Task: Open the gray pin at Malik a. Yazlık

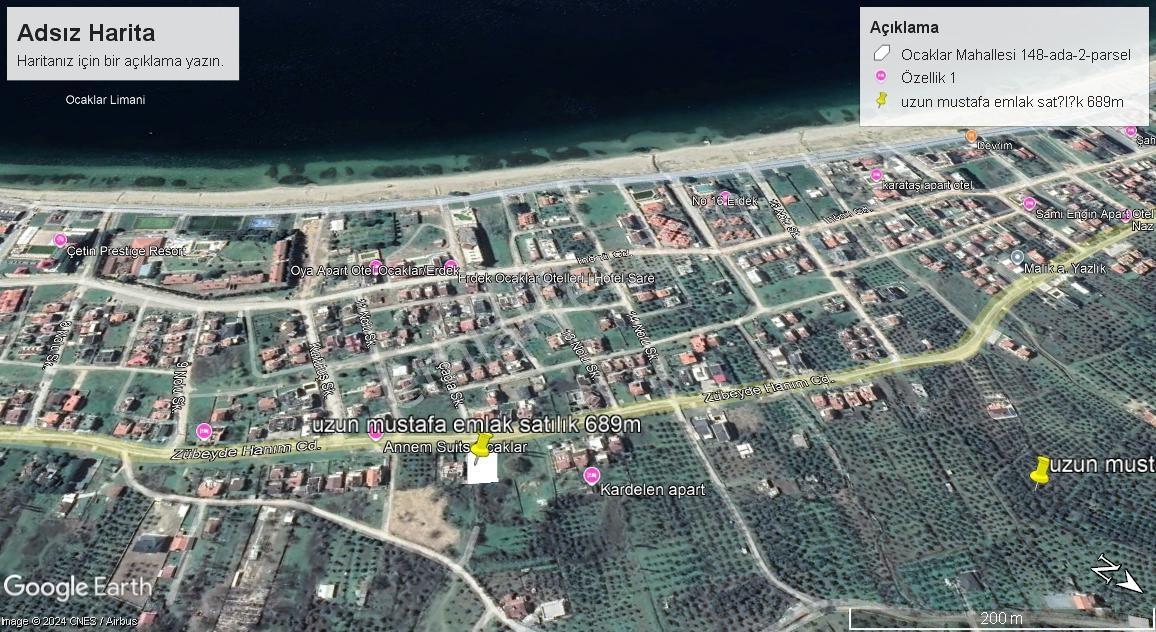Action: (x=1017, y=257)
